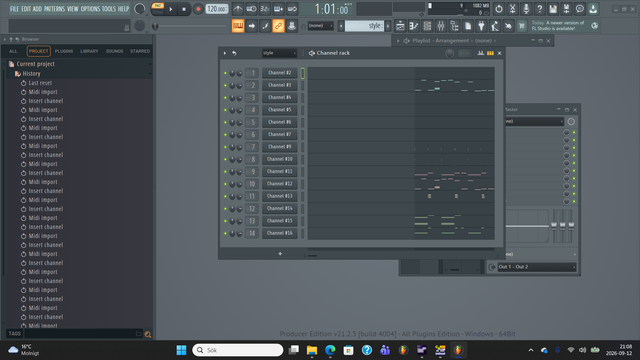Open the mixer window icon
This screenshot has height=360, width=640.
click(x=441, y=26)
